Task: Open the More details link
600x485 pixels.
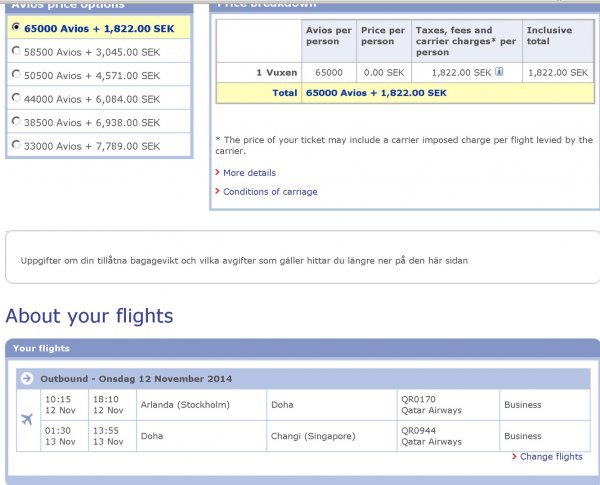Action: (249, 173)
